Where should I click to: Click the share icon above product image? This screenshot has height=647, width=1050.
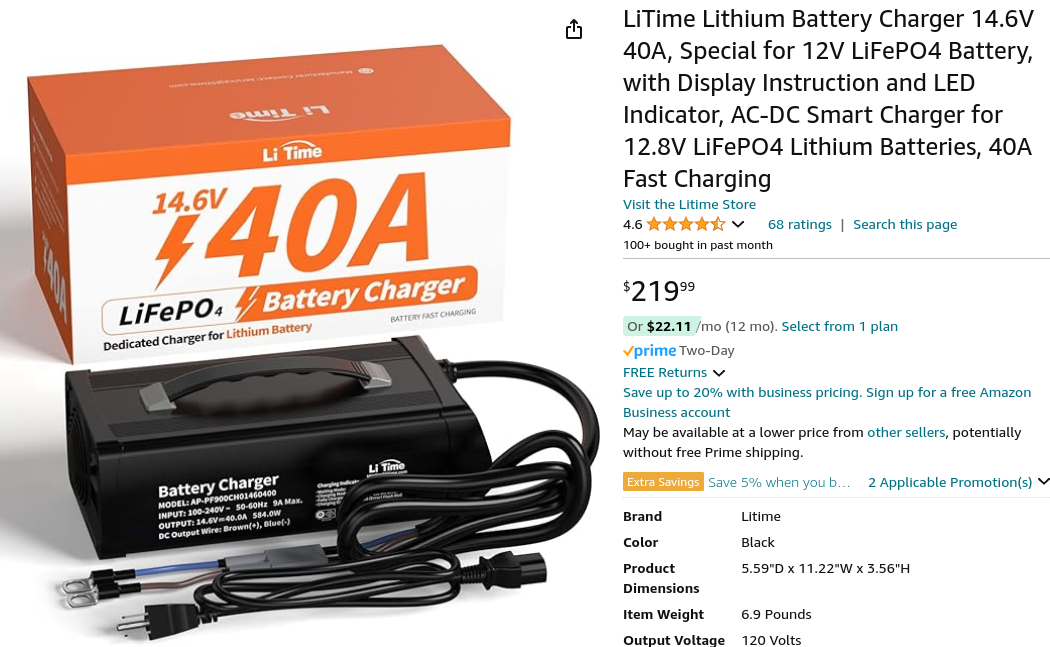(574, 29)
